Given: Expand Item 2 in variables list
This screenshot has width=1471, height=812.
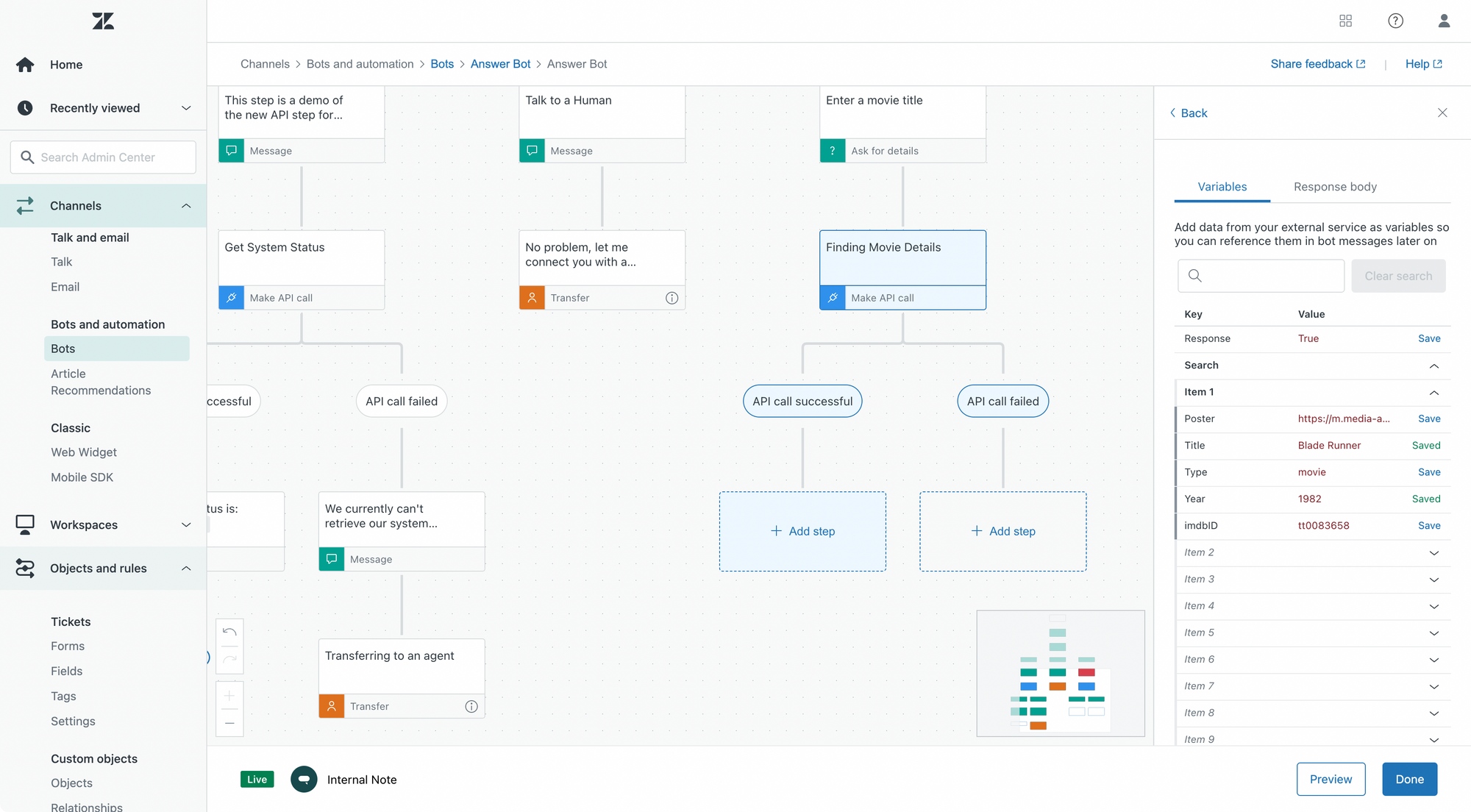Looking at the screenshot, I should click(1433, 552).
